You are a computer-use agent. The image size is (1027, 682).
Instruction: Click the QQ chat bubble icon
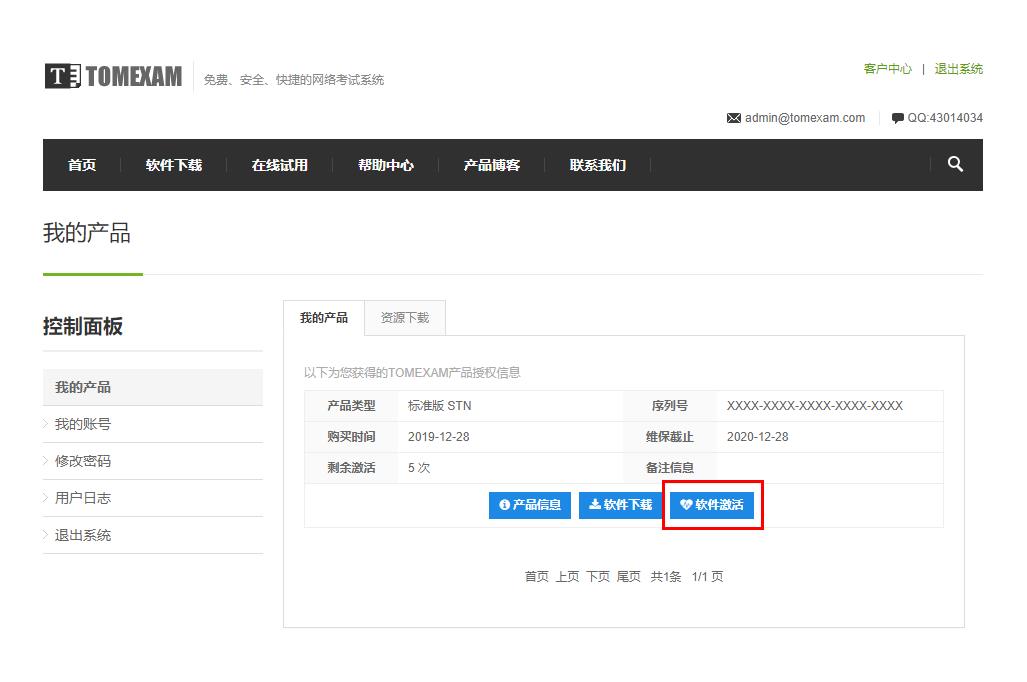[897, 118]
